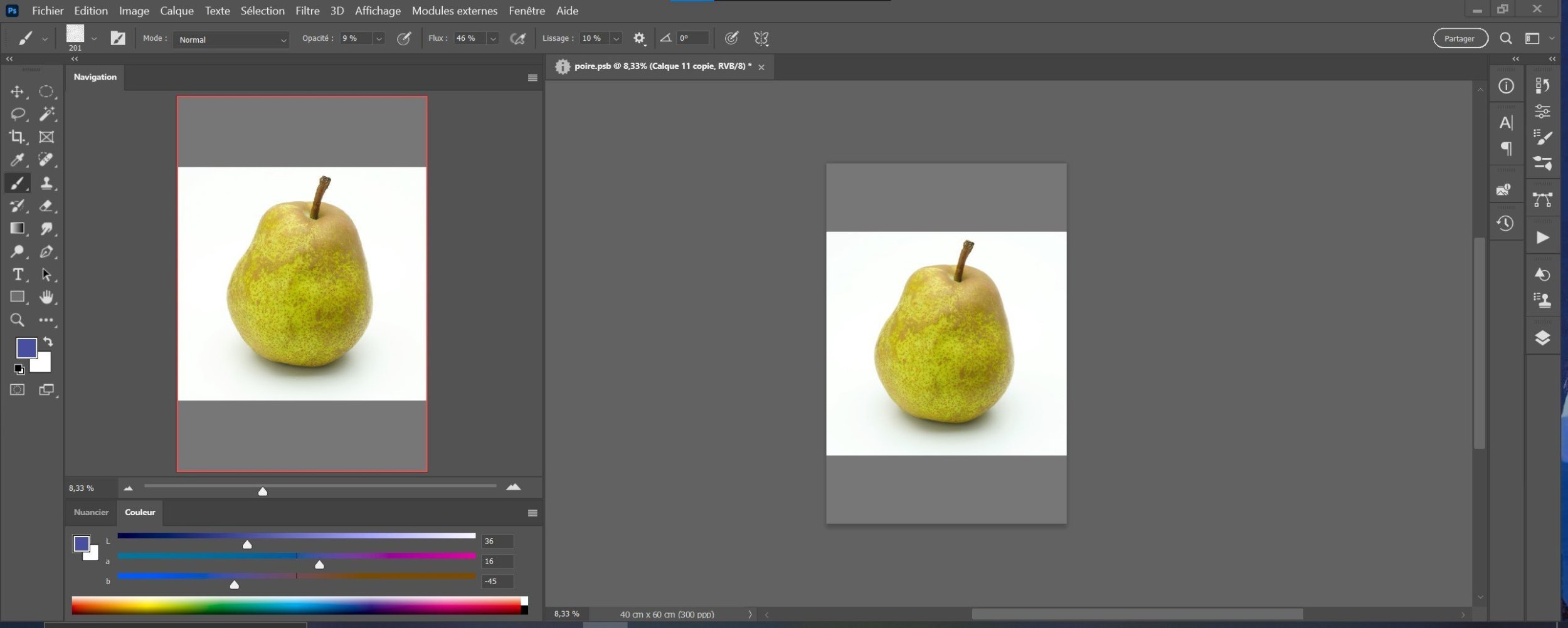The image size is (1568, 628).
Task: Expand the Opacité value dropdown
Action: 379,39
